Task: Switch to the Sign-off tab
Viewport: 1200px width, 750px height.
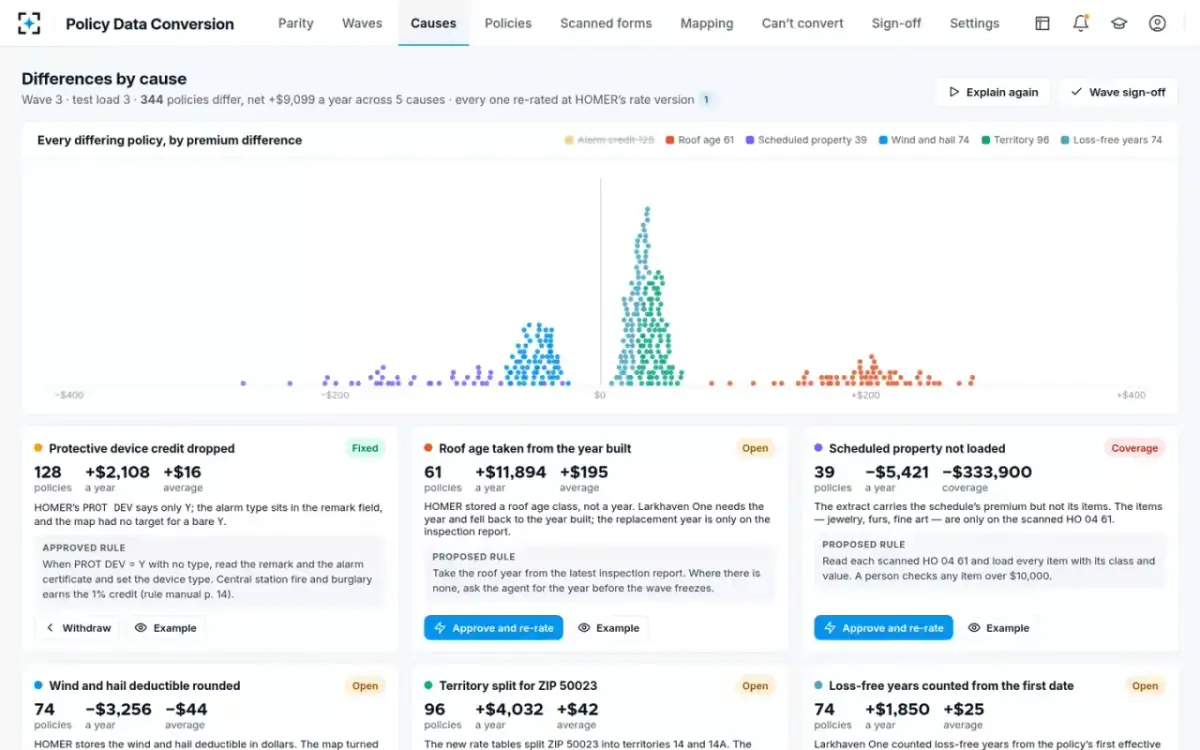Action: (897, 23)
